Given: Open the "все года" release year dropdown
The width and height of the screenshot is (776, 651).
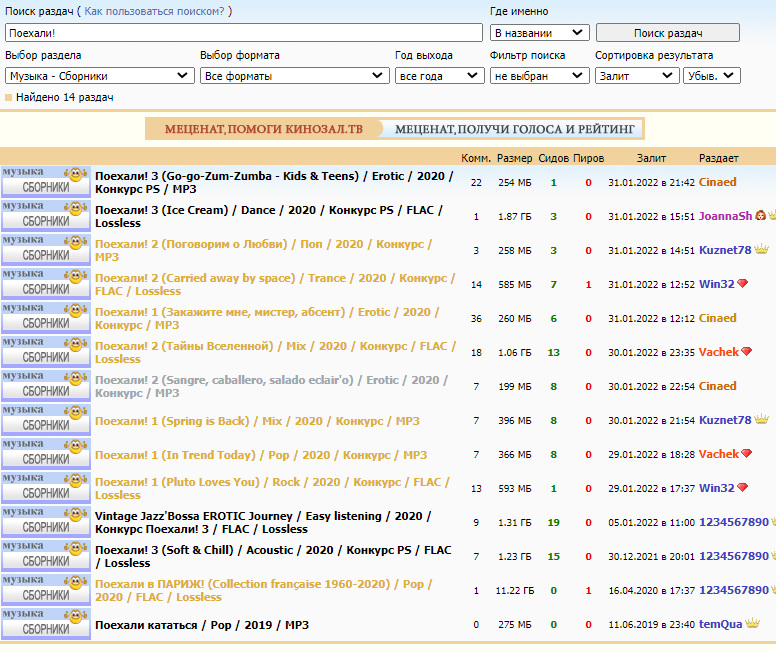Looking at the screenshot, I should [440, 75].
